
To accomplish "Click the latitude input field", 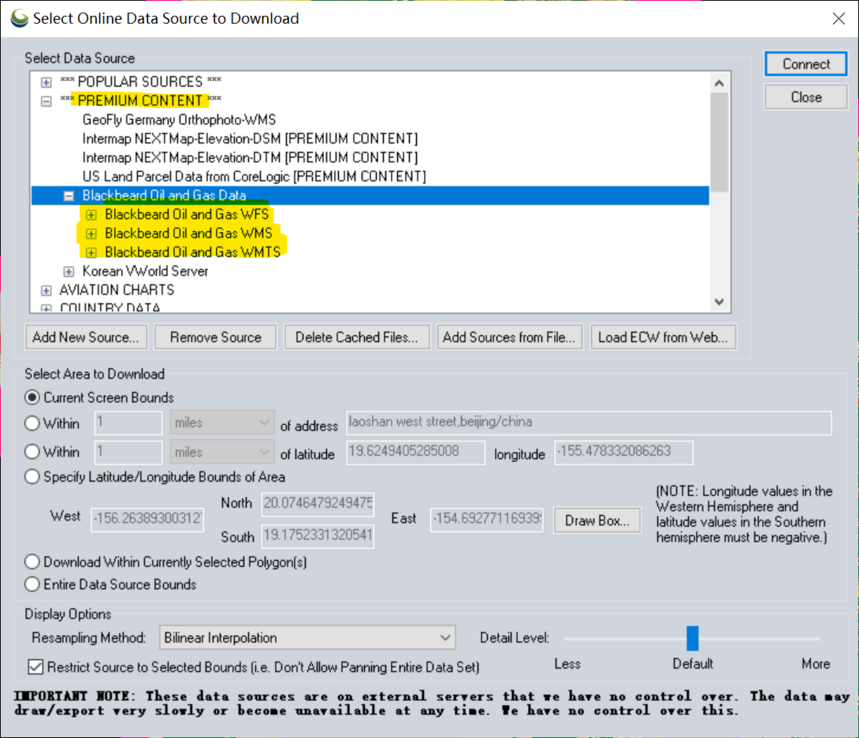I will (x=415, y=452).
